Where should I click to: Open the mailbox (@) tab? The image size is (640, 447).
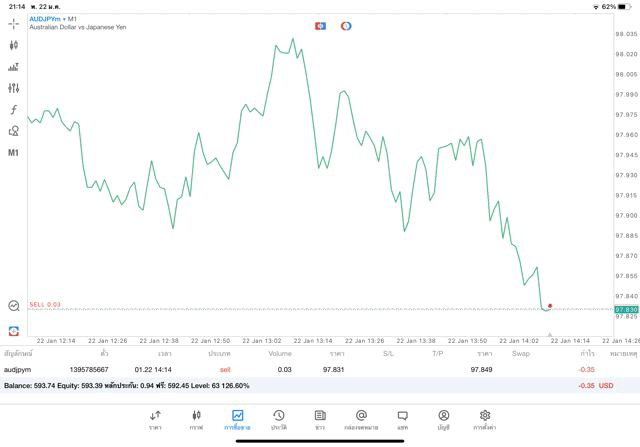click(x=361, y=419)
